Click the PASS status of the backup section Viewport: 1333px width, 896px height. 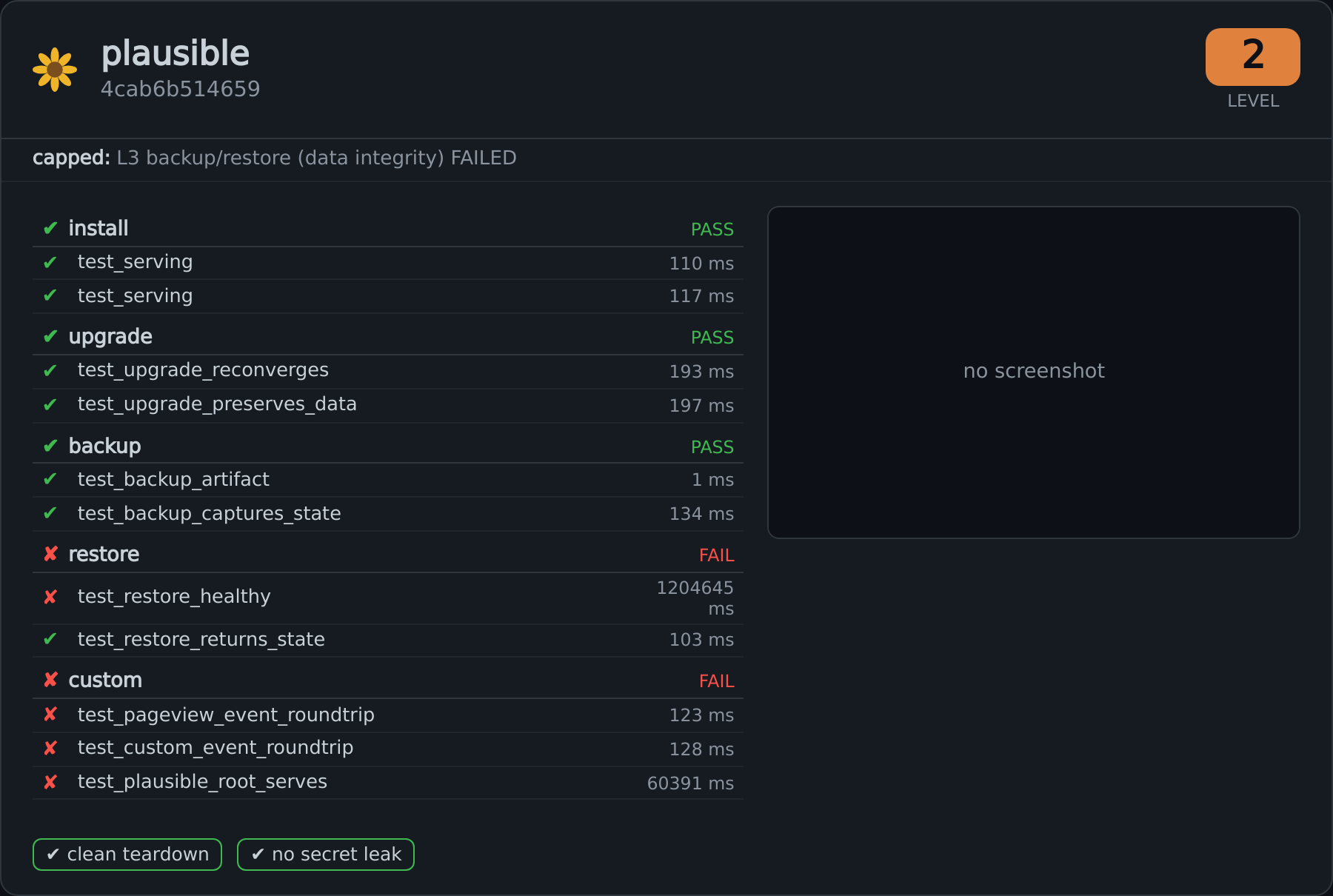coord(712,447)
